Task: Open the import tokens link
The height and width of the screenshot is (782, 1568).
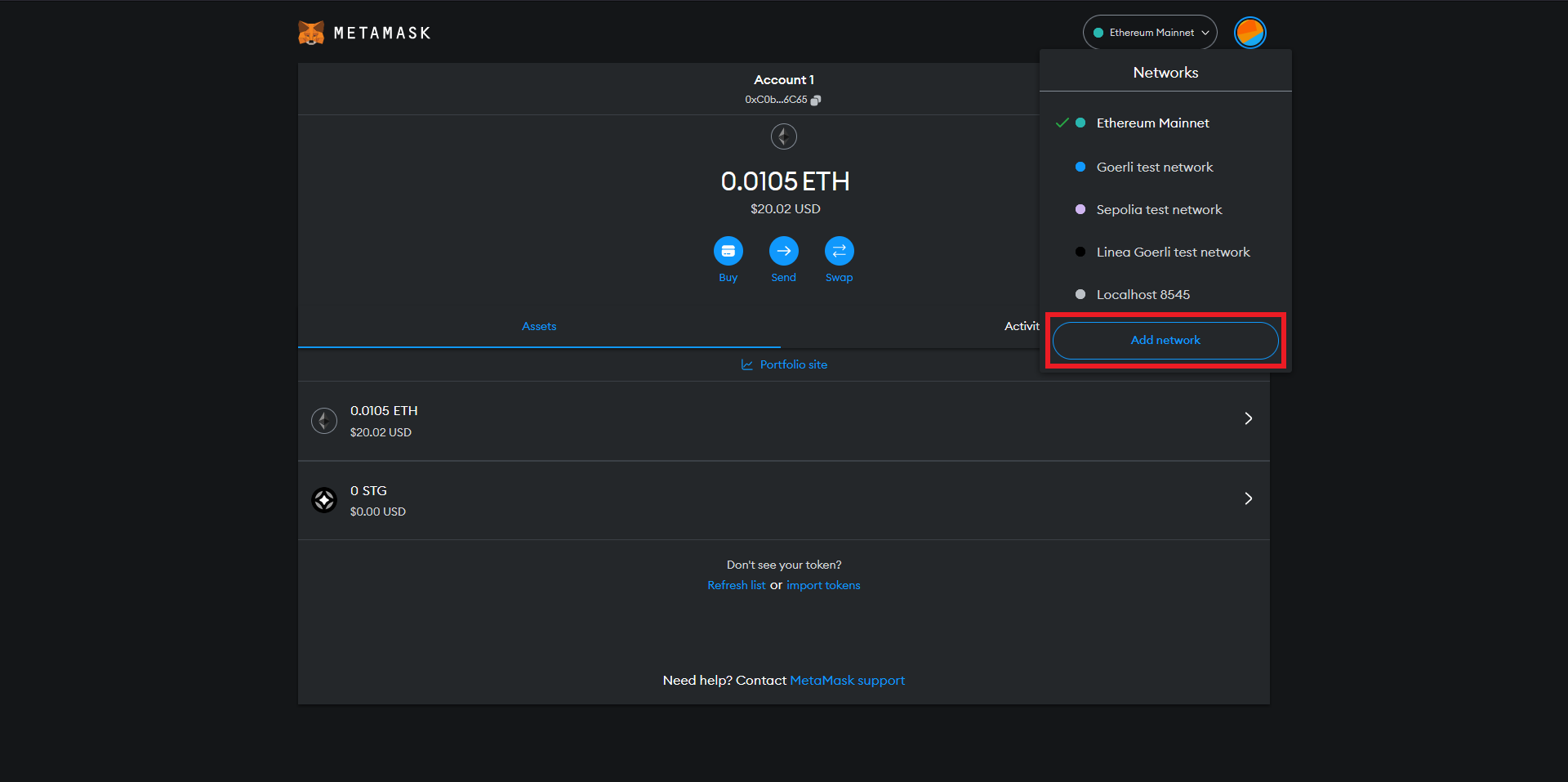Action: [x=823, y=585]
